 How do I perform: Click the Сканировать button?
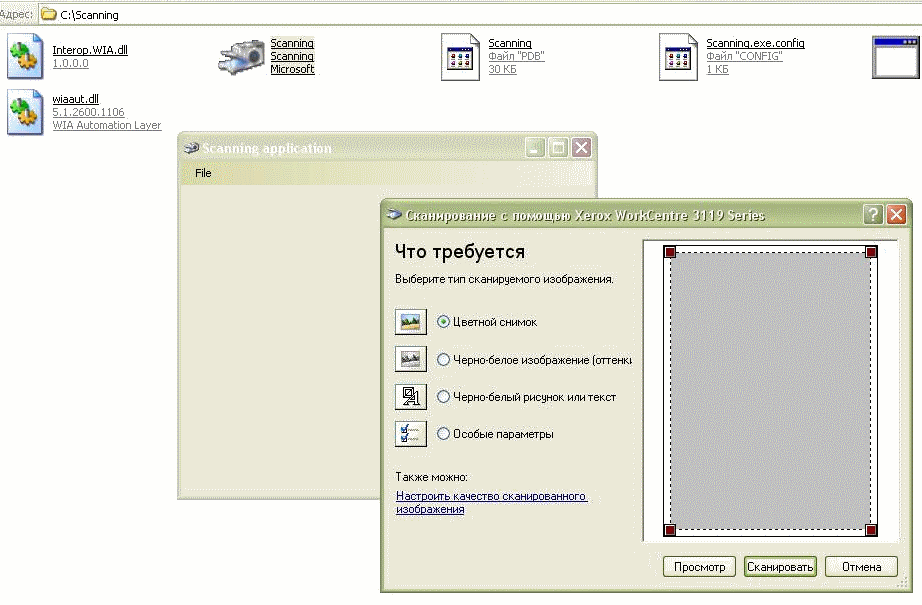click(x=780, y=567)
